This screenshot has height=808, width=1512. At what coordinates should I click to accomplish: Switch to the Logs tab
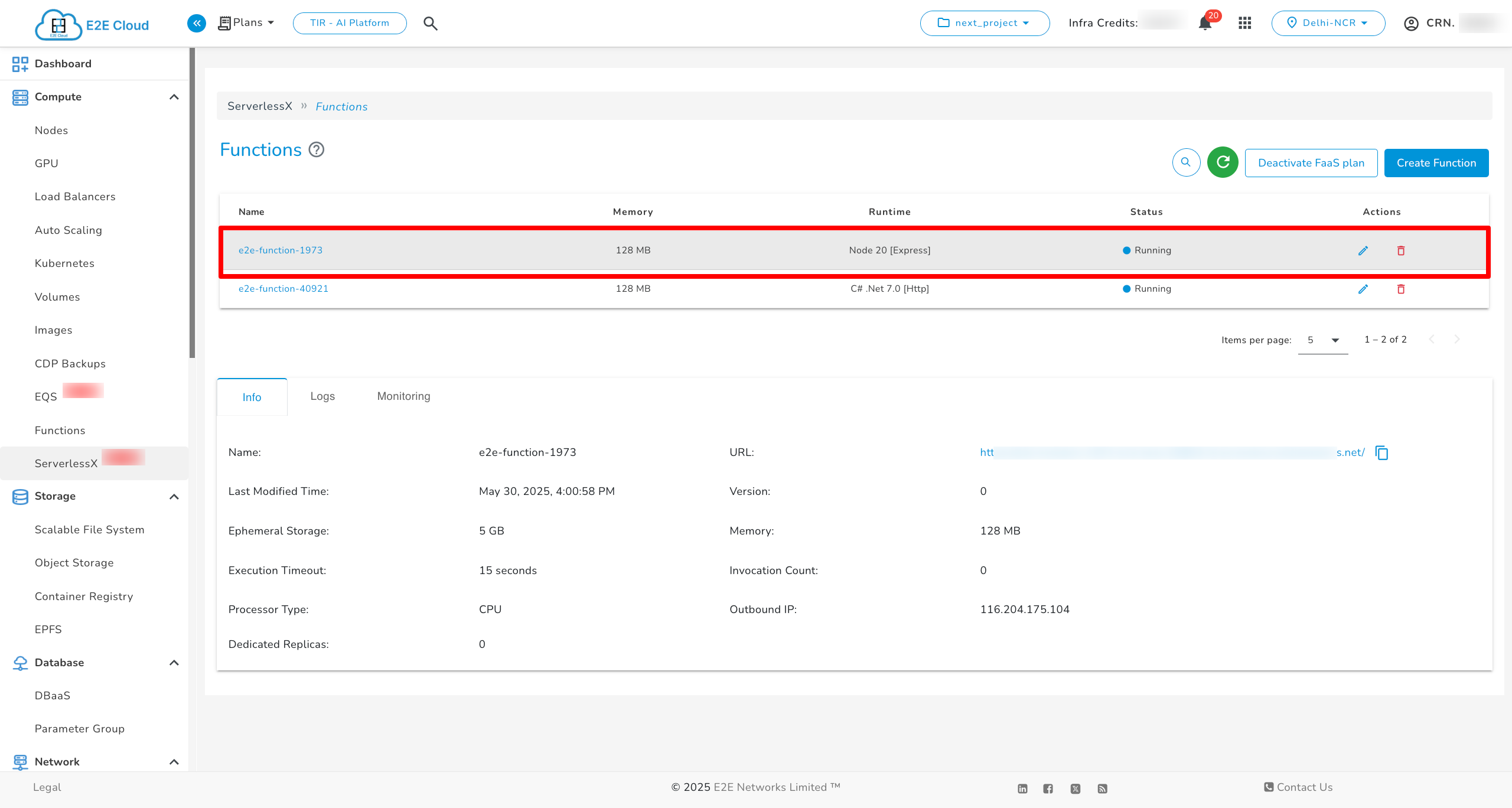click(x=322, y=396)
